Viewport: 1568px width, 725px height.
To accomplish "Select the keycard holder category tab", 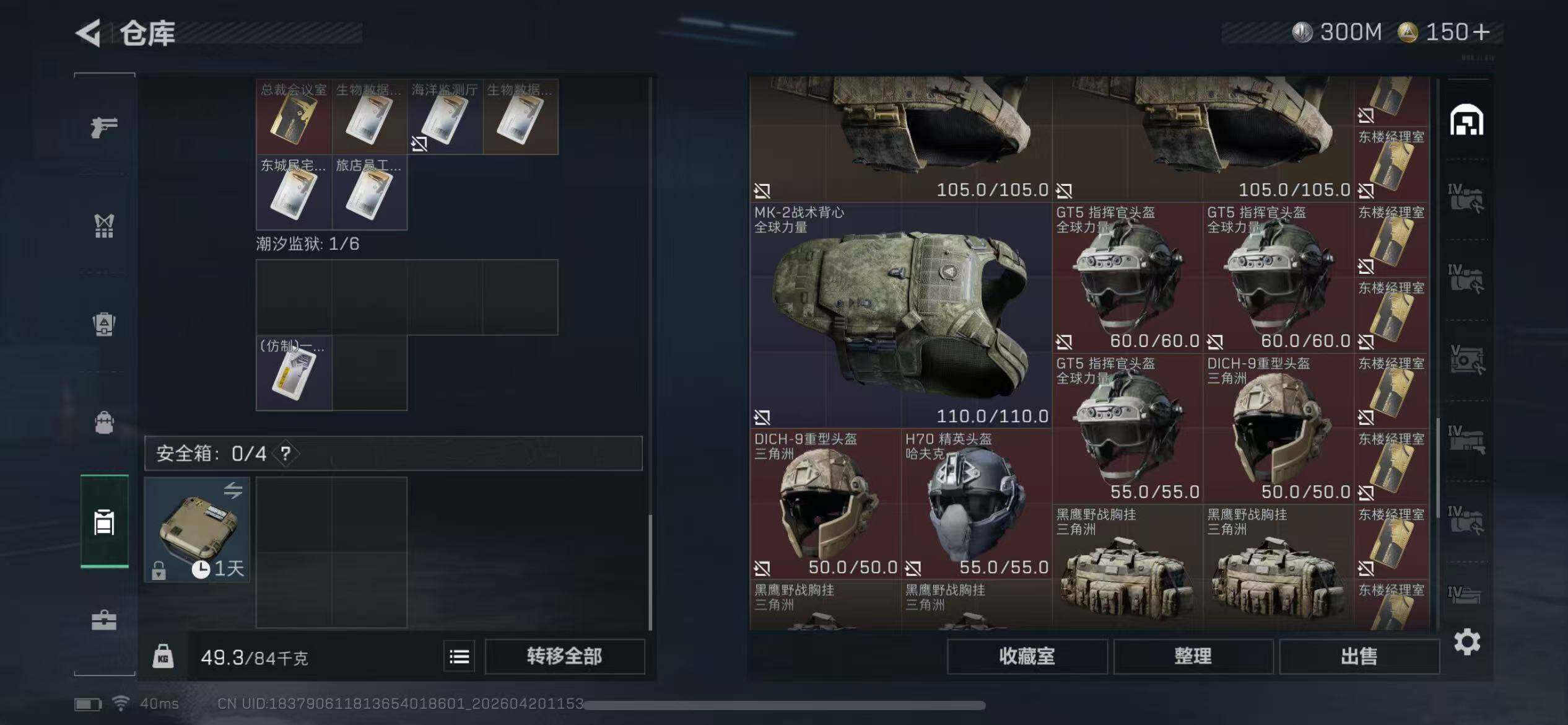I will click(x=104, y=522).
